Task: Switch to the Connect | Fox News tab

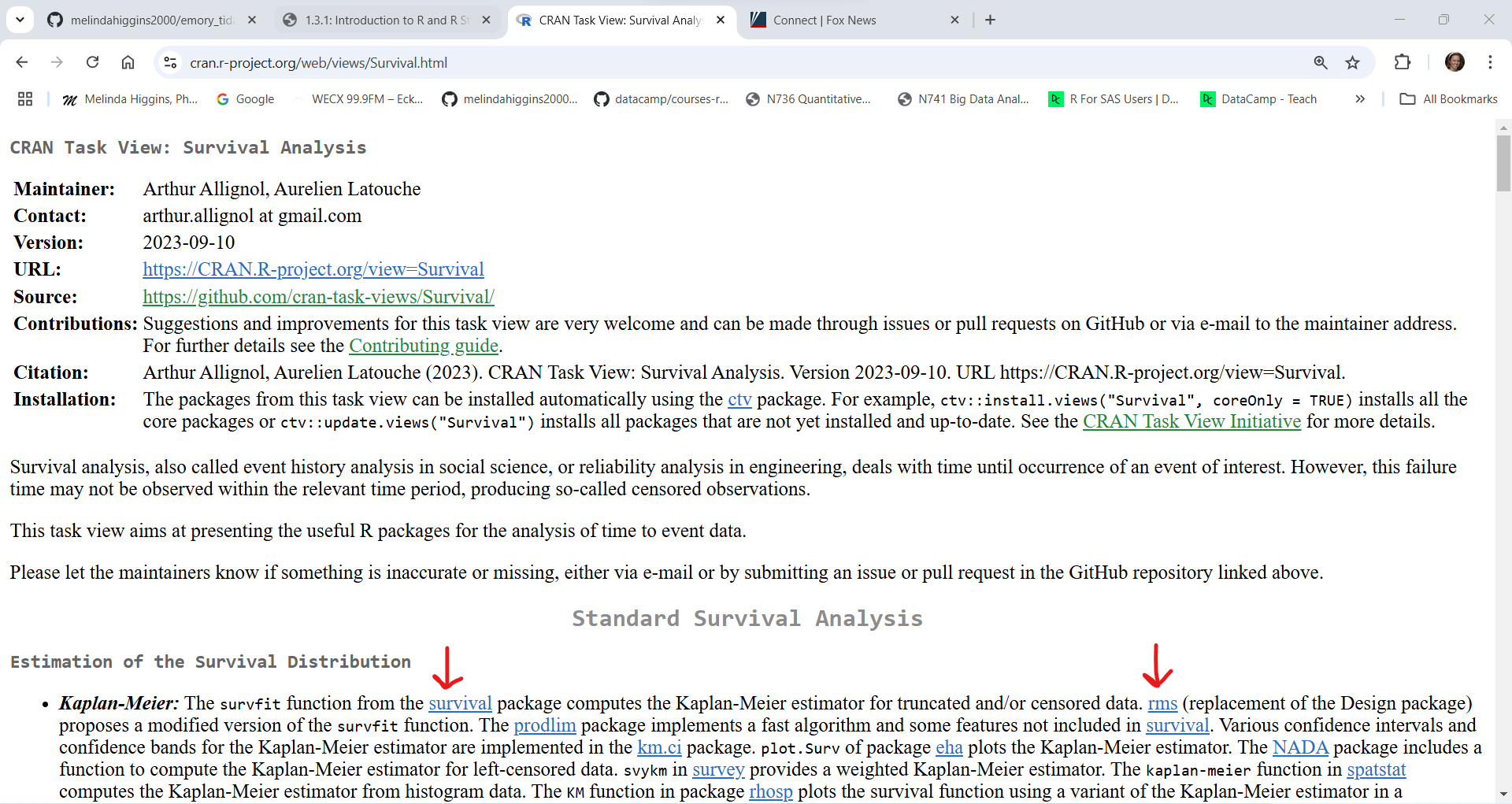Action: click(x=824, y=20)
